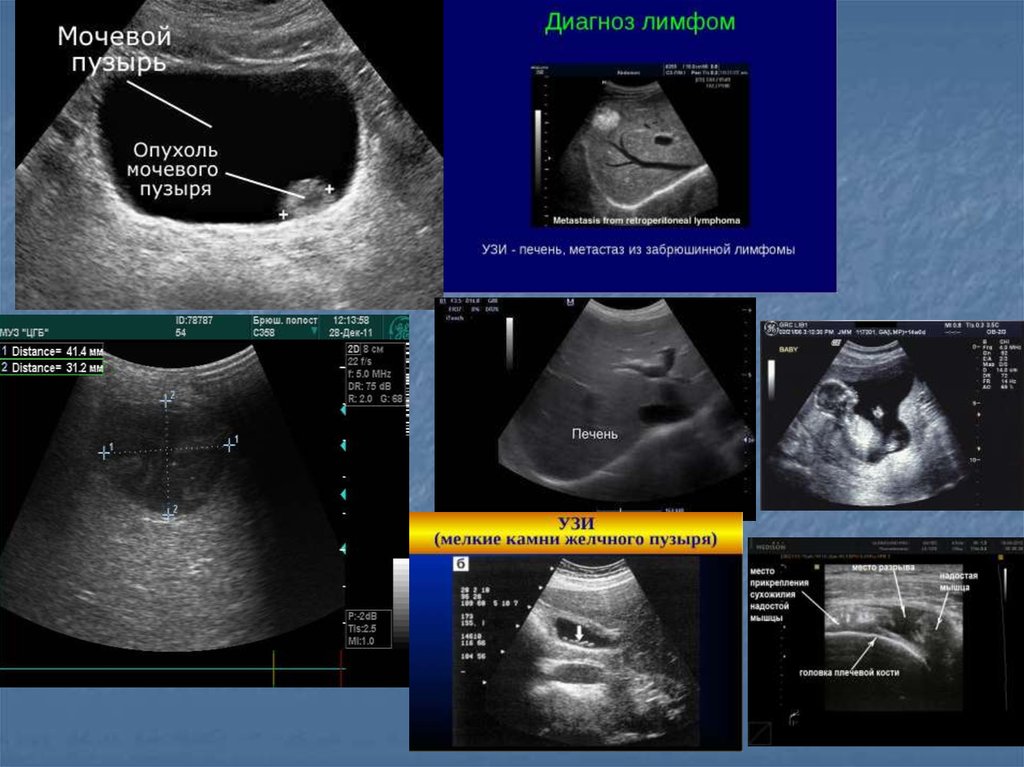Select the bladder tumor ultrasound image
The width and height of the screenshot is (1024, 767).
pos(229,154)
